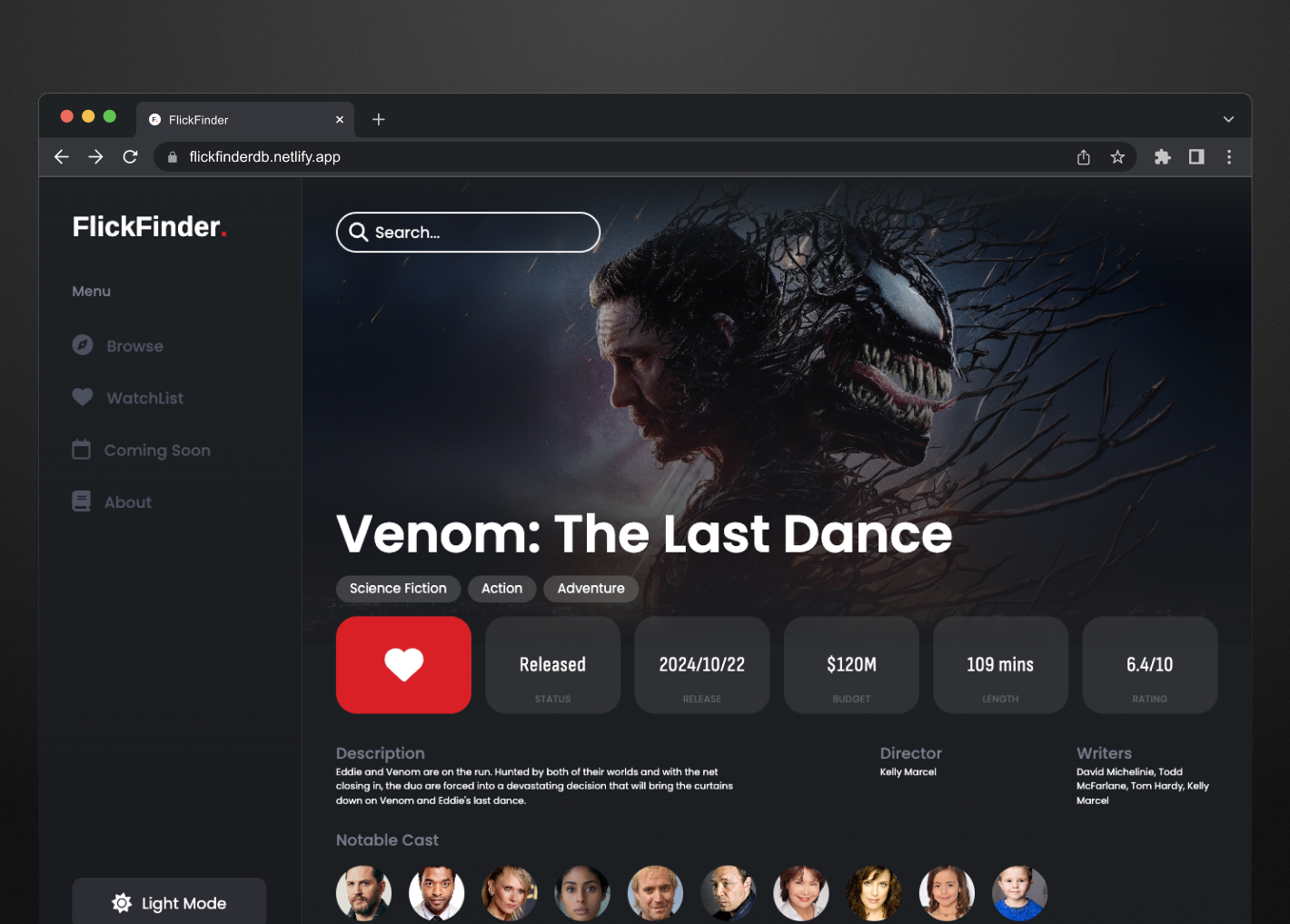Click the Search input field

point(468,232)
